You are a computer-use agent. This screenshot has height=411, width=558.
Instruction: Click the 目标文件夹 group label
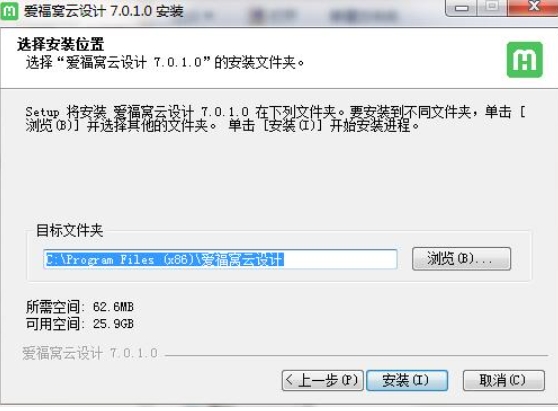click(x=70, y=231)
